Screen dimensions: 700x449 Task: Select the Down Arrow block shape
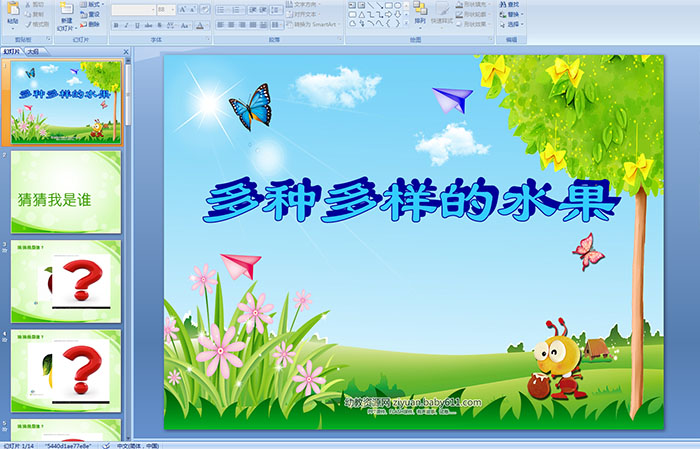(x=397, y=14)
